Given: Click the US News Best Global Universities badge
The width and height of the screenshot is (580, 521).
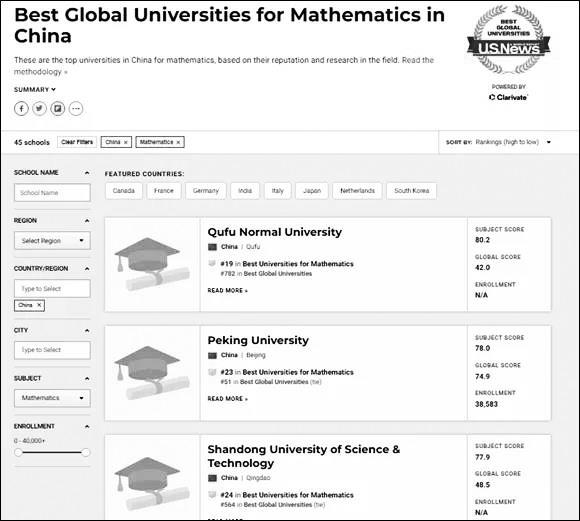Looking at the screenshot, I should coord(509,40).
